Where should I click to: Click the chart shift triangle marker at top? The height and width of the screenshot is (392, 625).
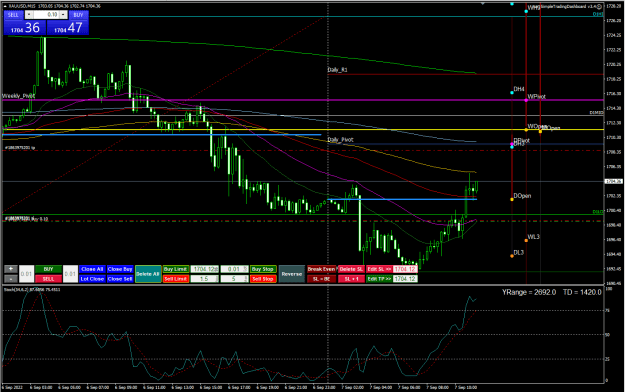pos(483,4)
